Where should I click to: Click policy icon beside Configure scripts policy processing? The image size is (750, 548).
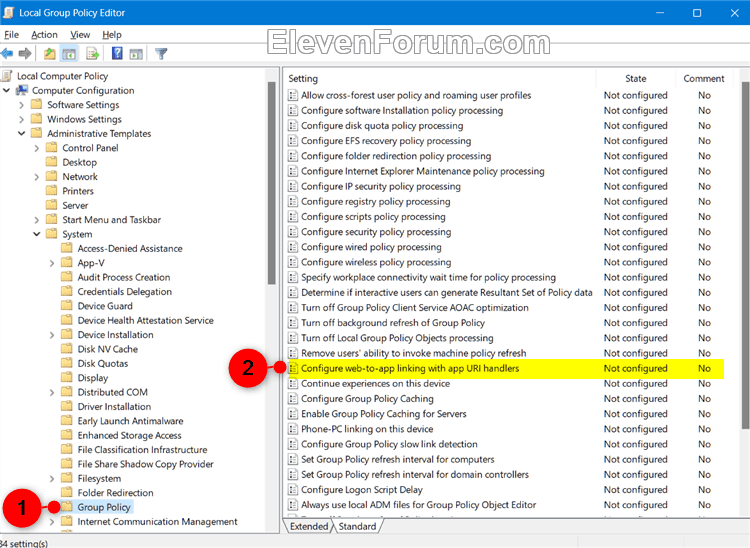[x=293, y=217]
